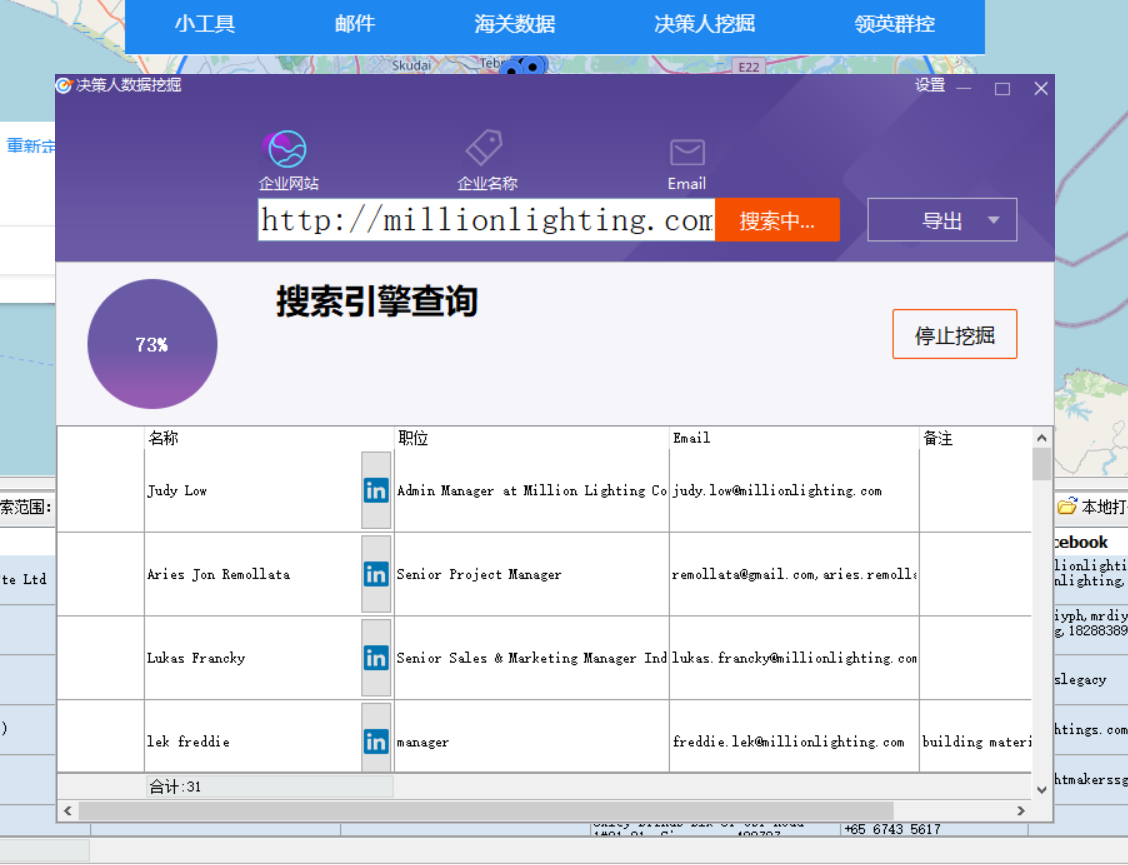Click the Email column header
Screen dimensions: 1128x865
click(794, 438)
